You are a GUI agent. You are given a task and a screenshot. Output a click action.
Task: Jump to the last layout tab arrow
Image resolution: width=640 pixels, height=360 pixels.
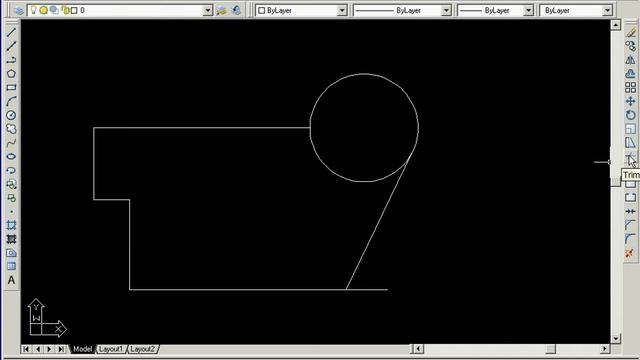[x=61, y=349]
